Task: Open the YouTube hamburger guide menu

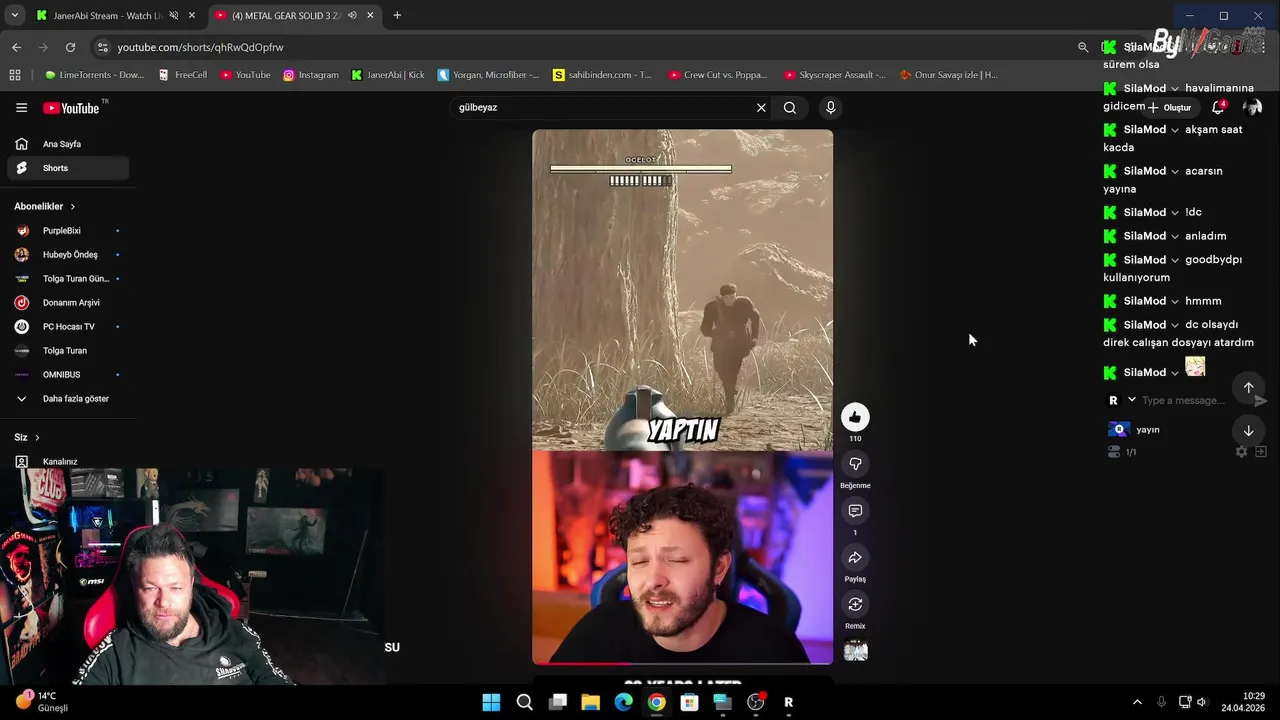Action: coord(21,108)
